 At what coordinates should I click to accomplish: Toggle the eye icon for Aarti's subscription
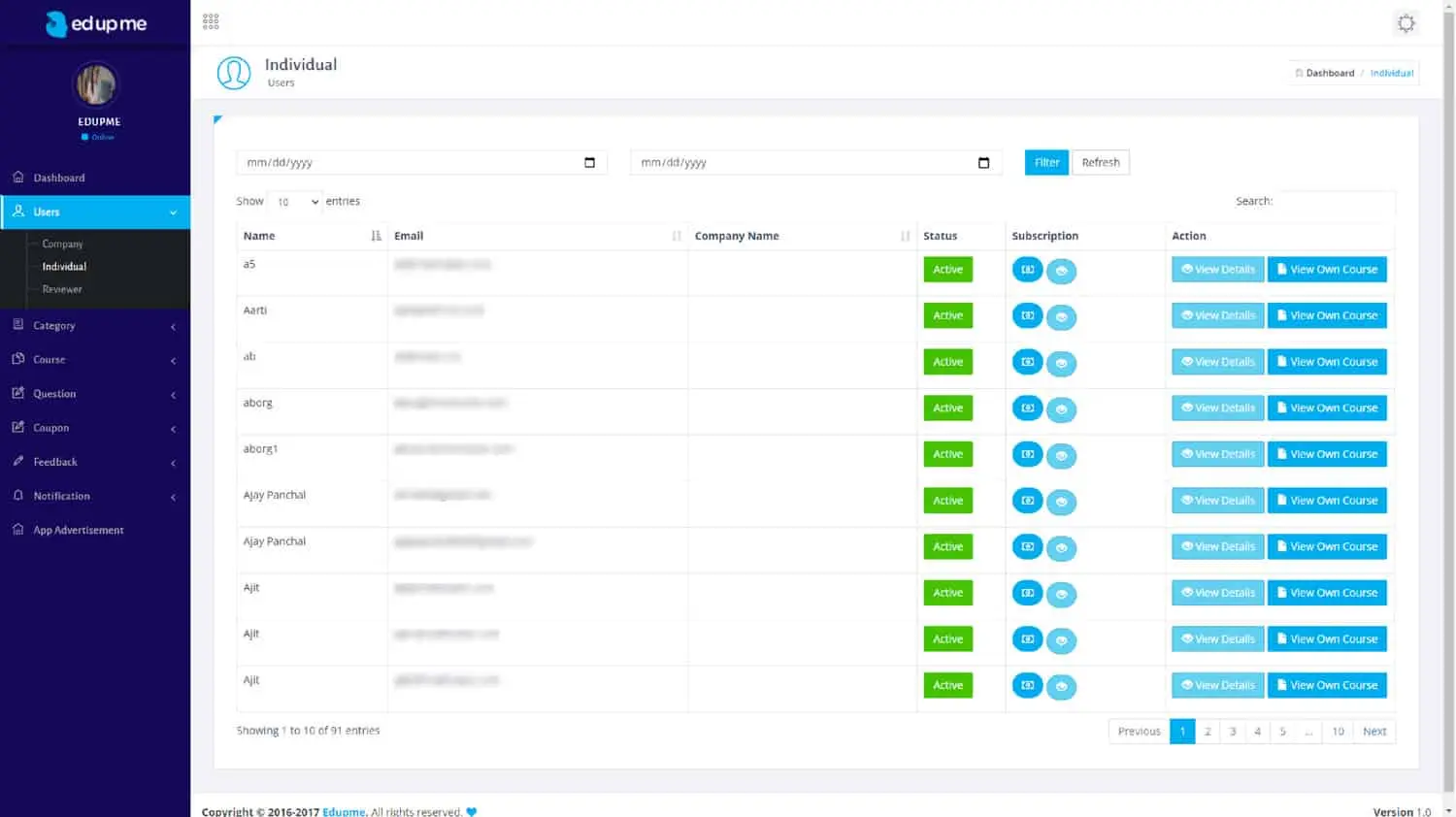(x=1062, y=316)
